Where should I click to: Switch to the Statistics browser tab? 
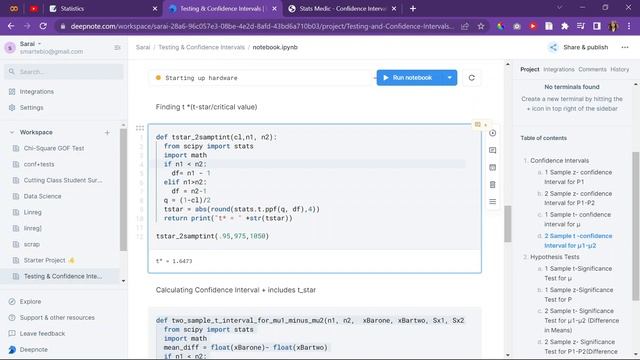[x=103, y=9]
